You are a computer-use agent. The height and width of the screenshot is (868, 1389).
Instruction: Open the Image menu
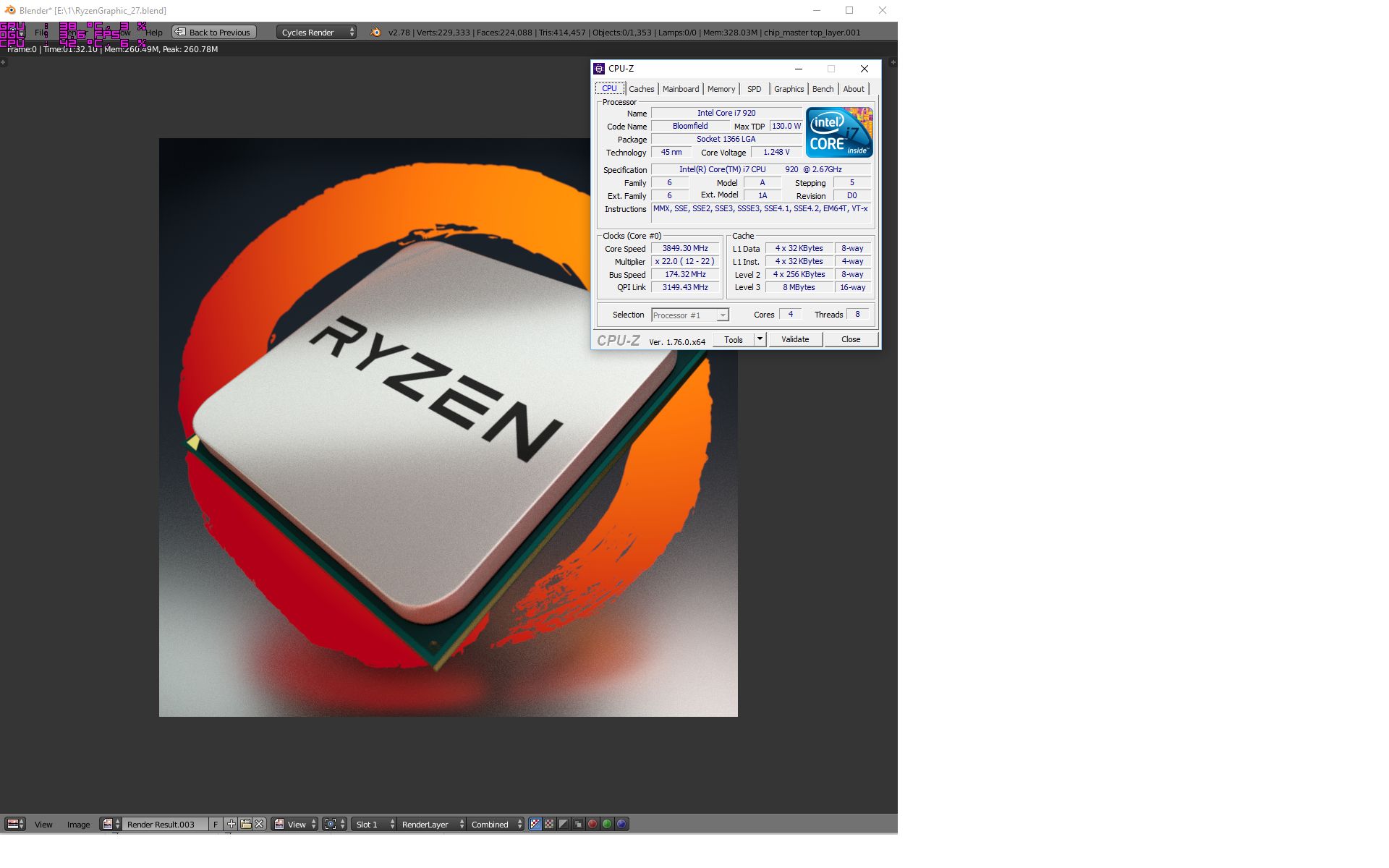click(78, 824)
